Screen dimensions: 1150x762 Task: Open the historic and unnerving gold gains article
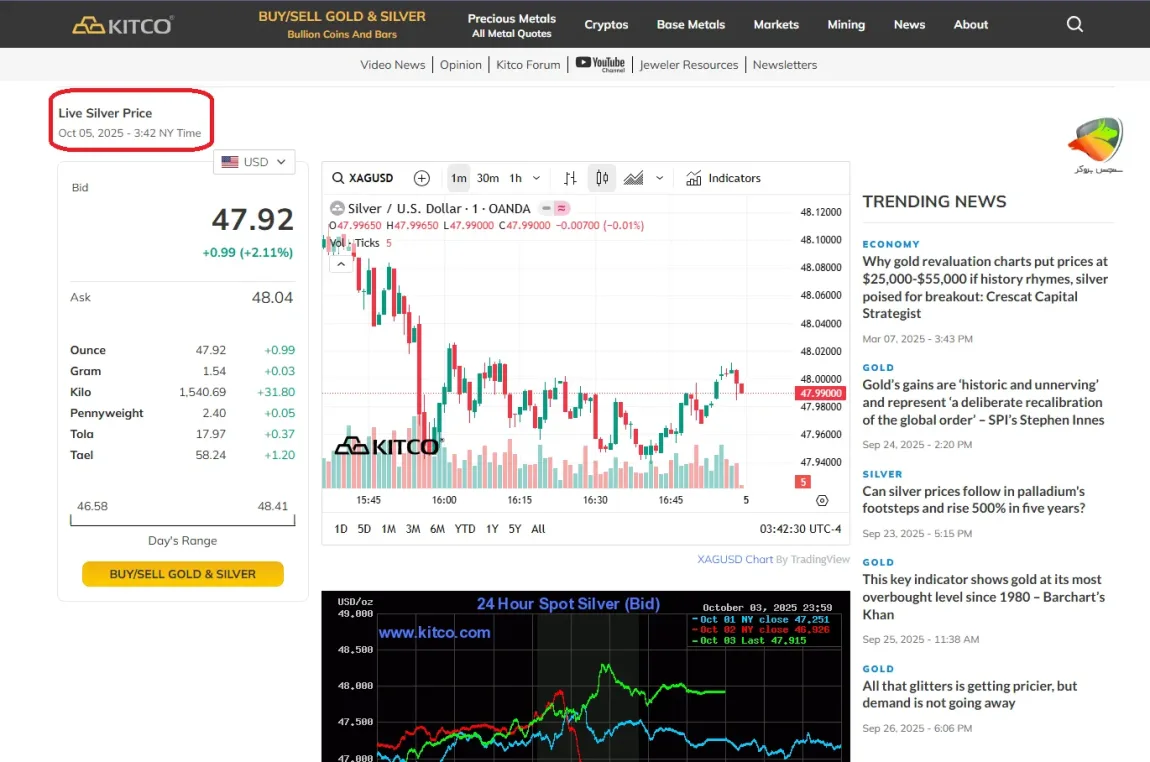point(983,402)
